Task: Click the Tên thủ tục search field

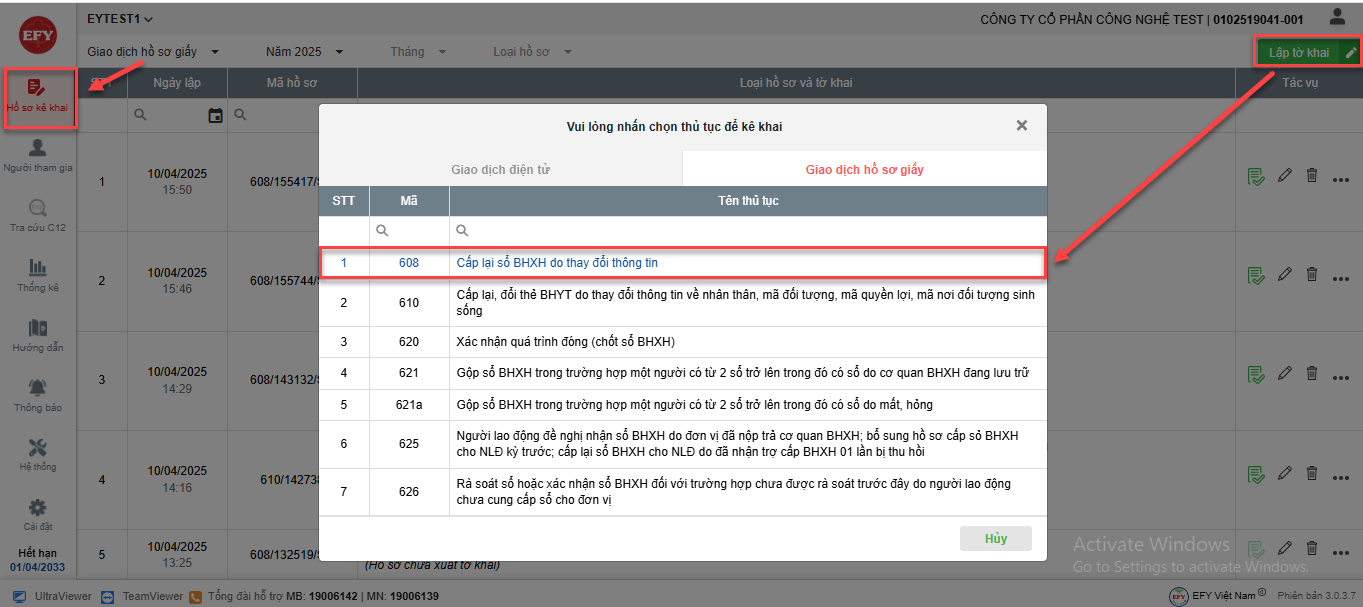Action: point(750,230)
